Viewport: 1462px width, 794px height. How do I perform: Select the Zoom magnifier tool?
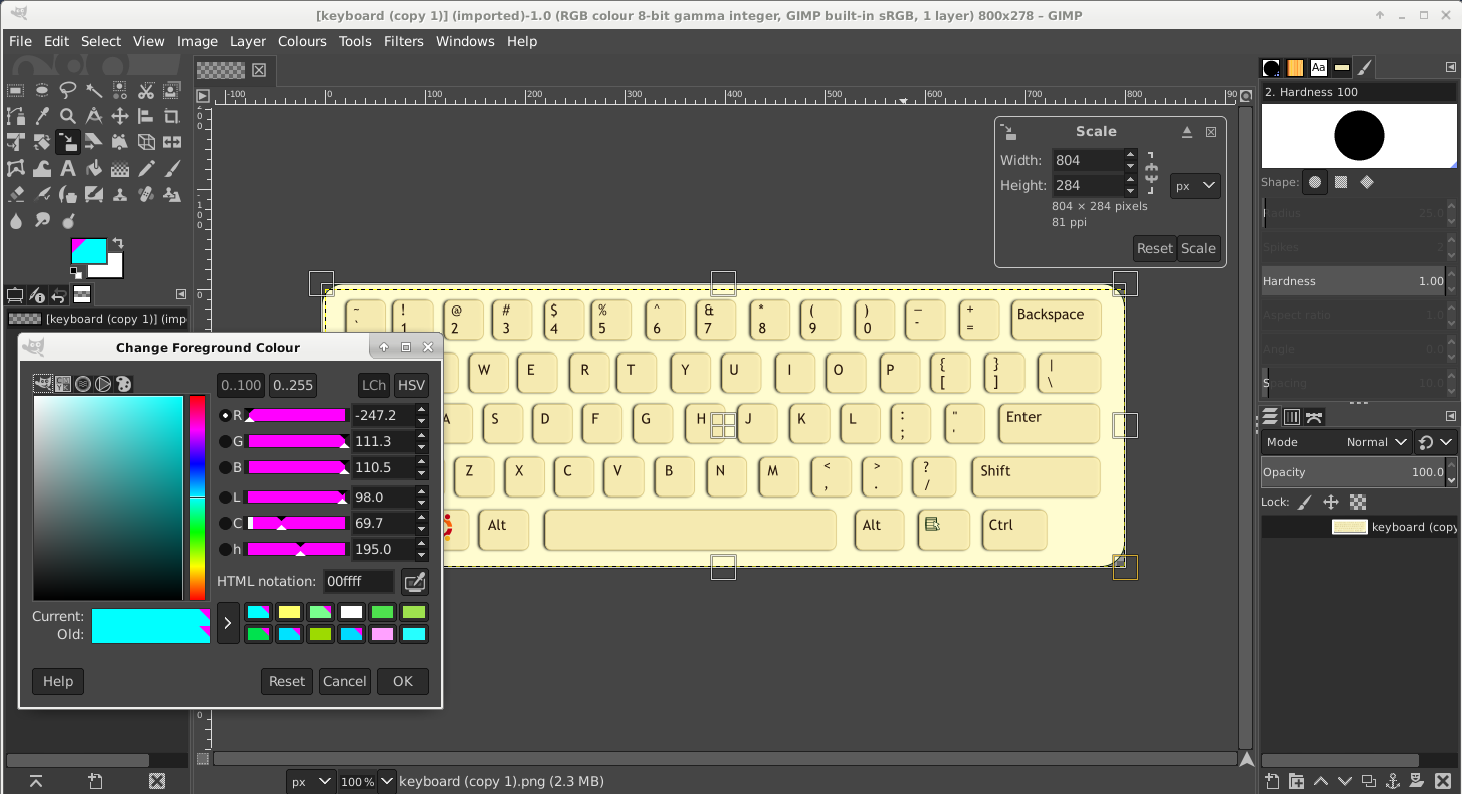(67, 117)
